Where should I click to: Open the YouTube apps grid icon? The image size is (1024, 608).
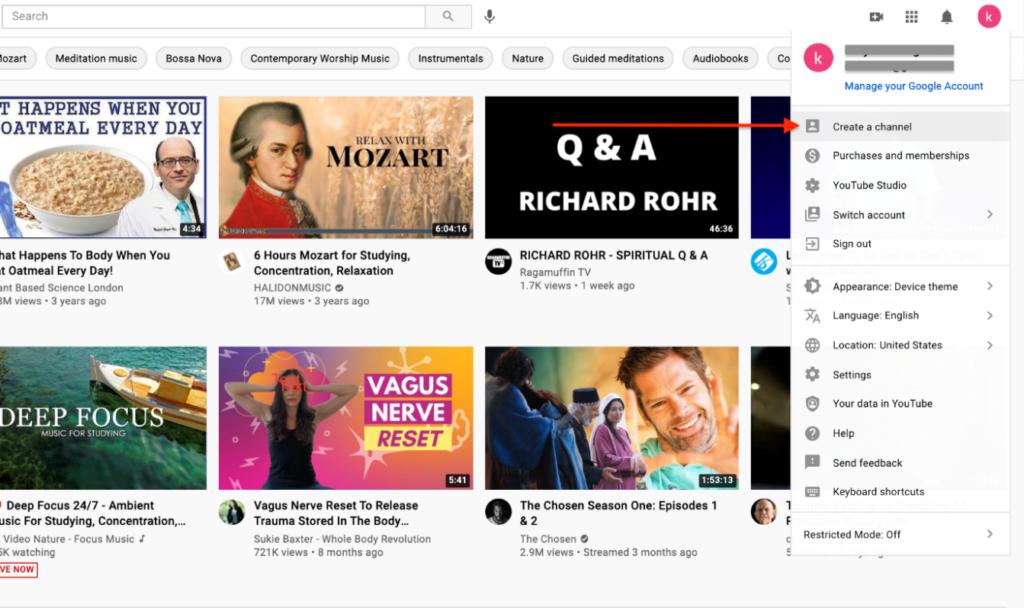(x=911, y=16)
